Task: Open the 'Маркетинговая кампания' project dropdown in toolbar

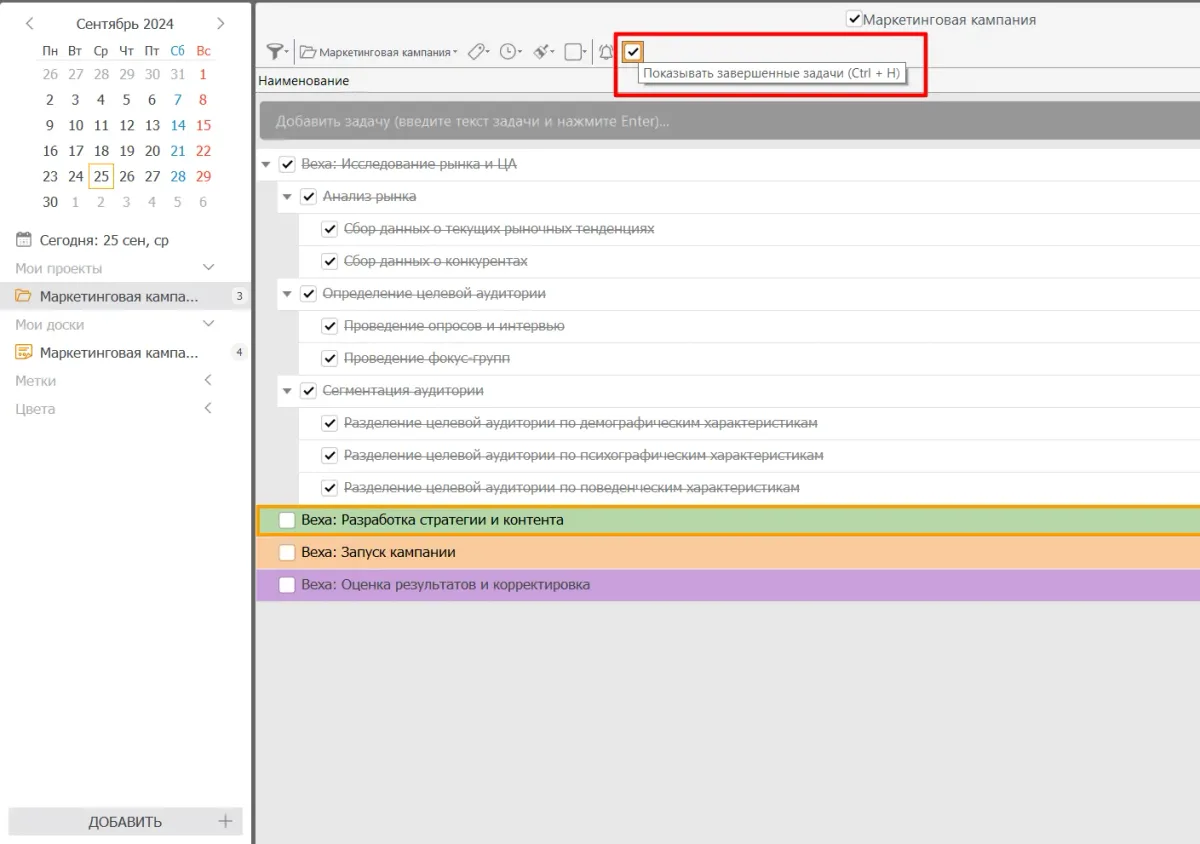Action: pyautogui.click(x=379, y=52)
